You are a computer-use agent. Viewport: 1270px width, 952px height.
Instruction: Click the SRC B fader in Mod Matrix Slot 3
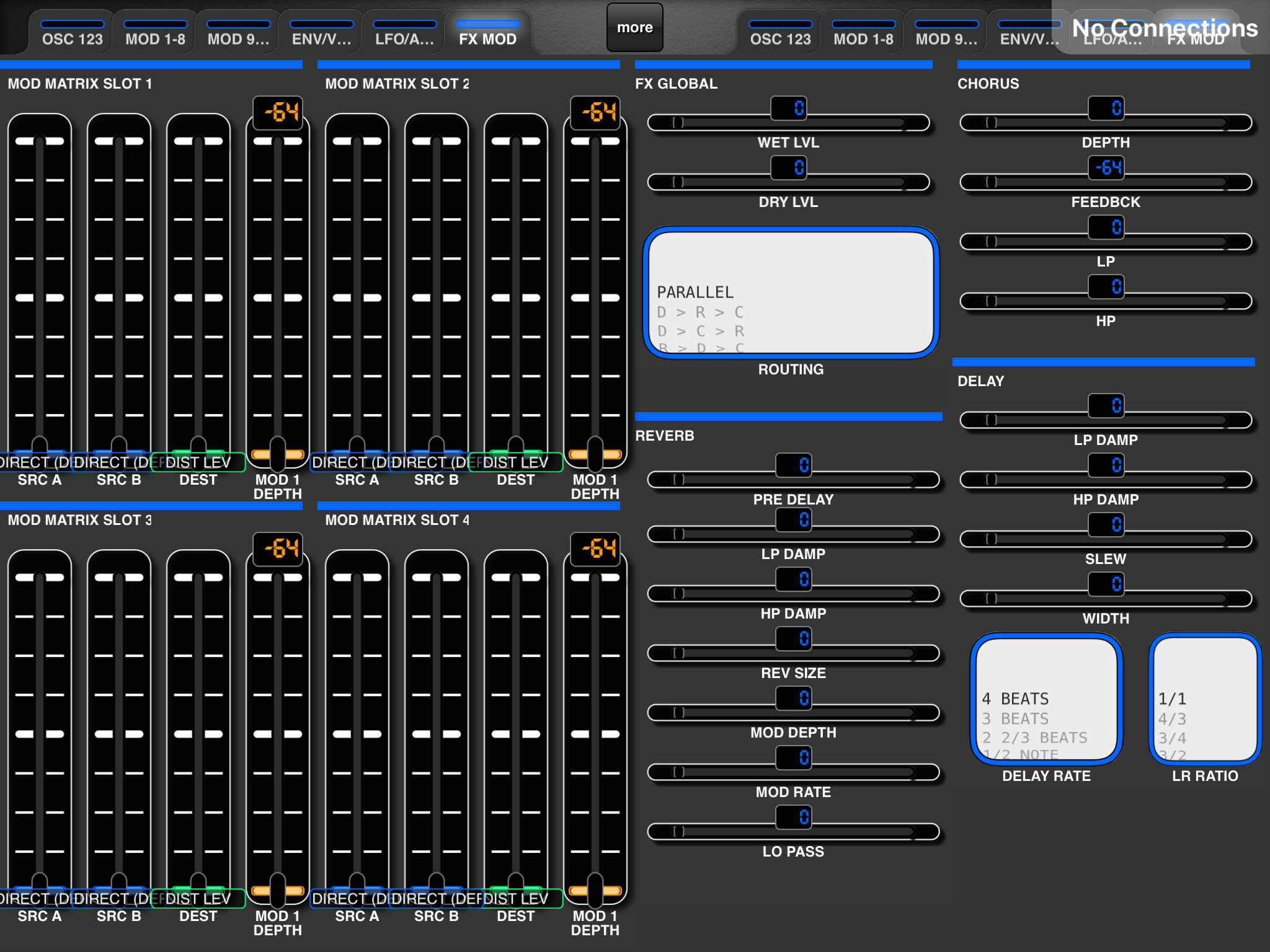tap(119, 728)
